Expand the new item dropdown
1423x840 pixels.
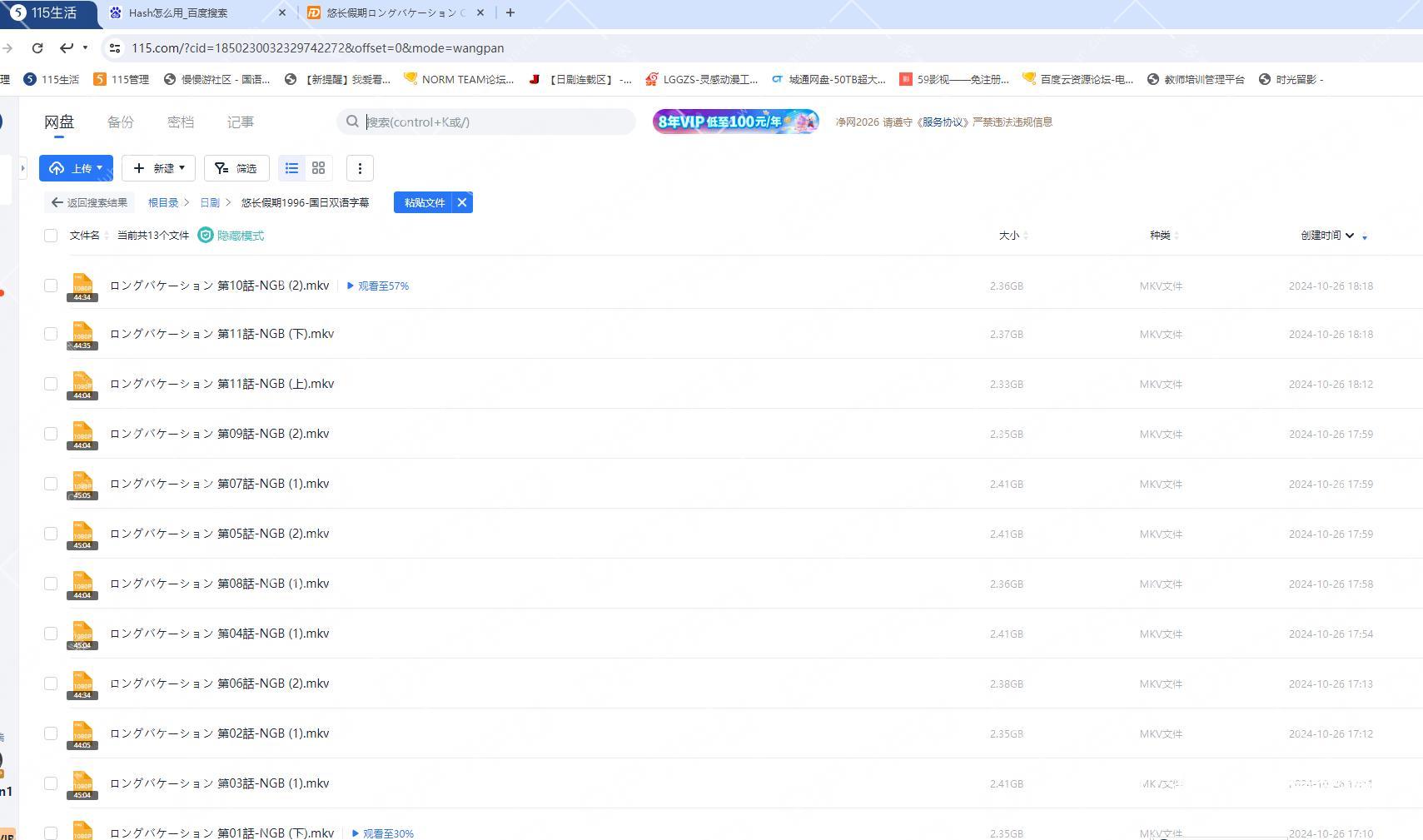[x=158, y=168]
